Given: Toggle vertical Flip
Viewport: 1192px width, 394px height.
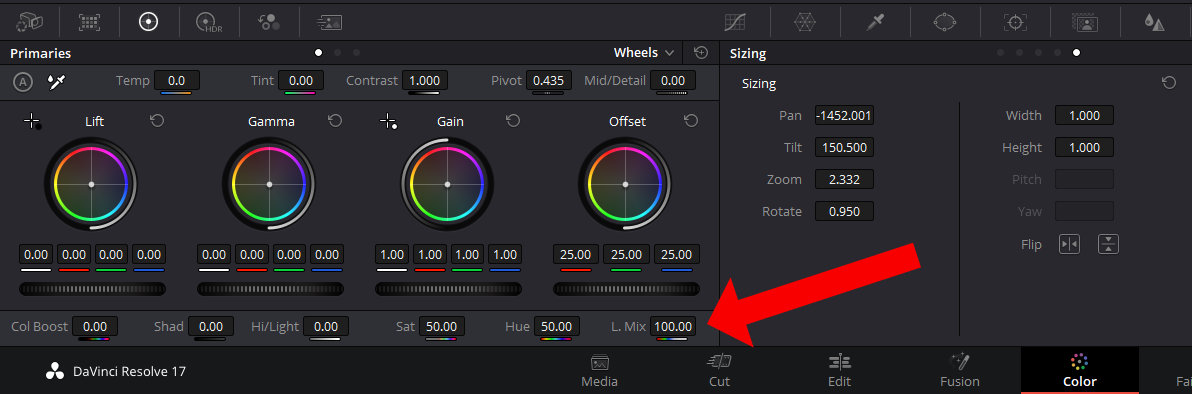Looking at the screenshot, I should click(1108, 244).
